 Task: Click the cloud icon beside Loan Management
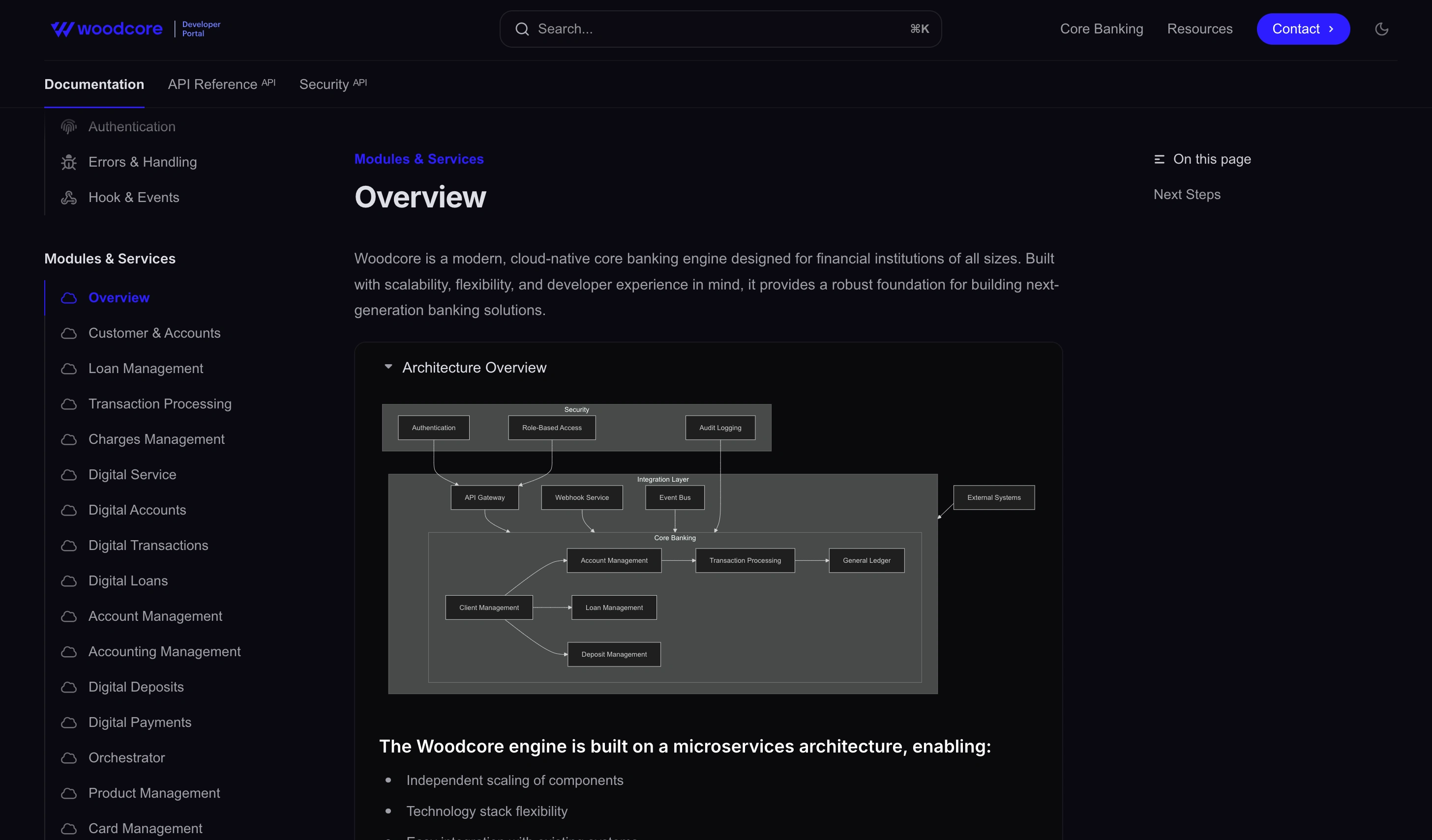(x=69, y=369)
